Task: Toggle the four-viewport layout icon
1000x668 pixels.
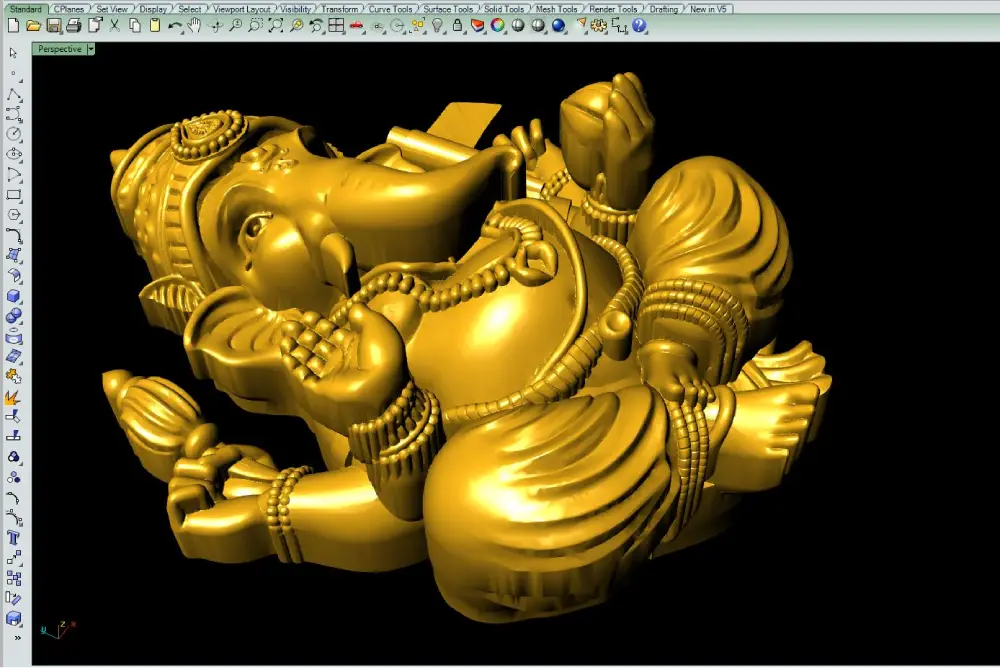Action: tap(336, 26)
